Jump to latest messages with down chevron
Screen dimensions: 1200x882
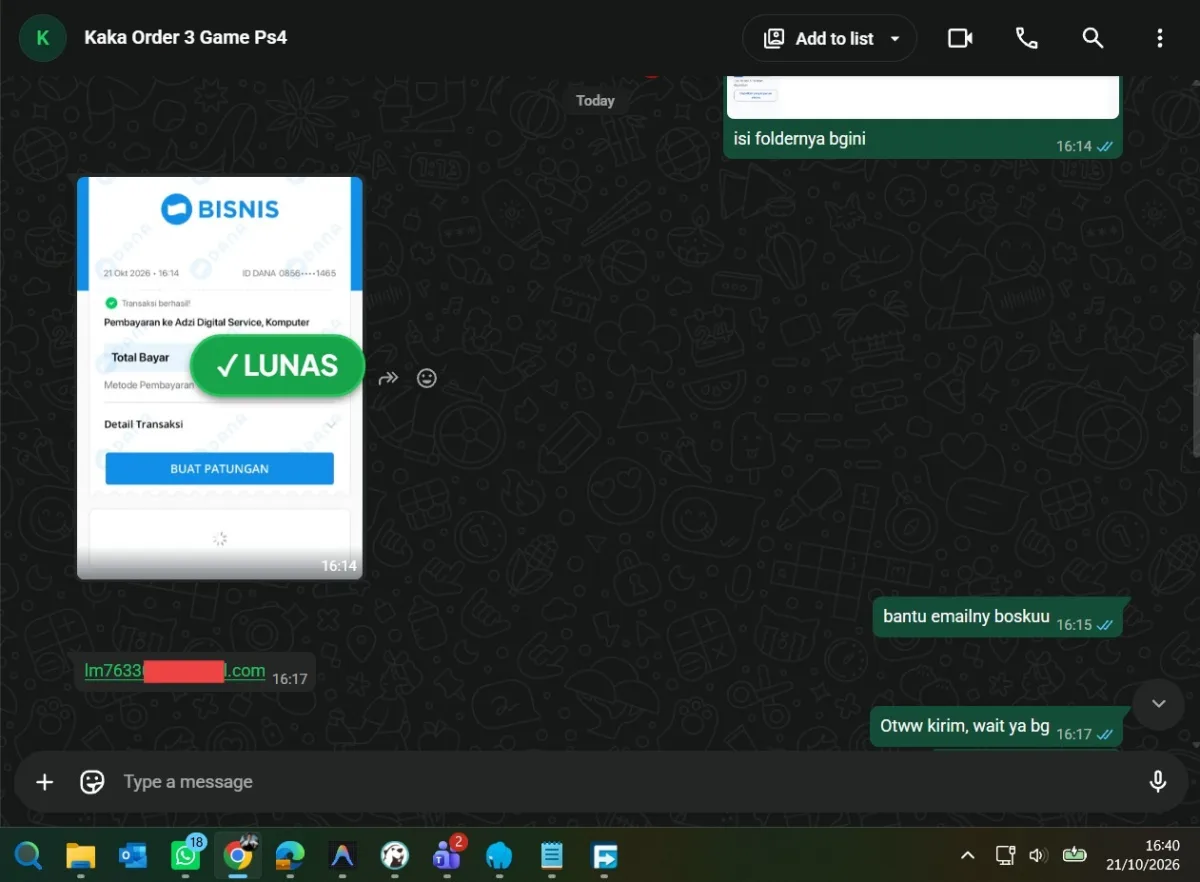pos(1159,703)
